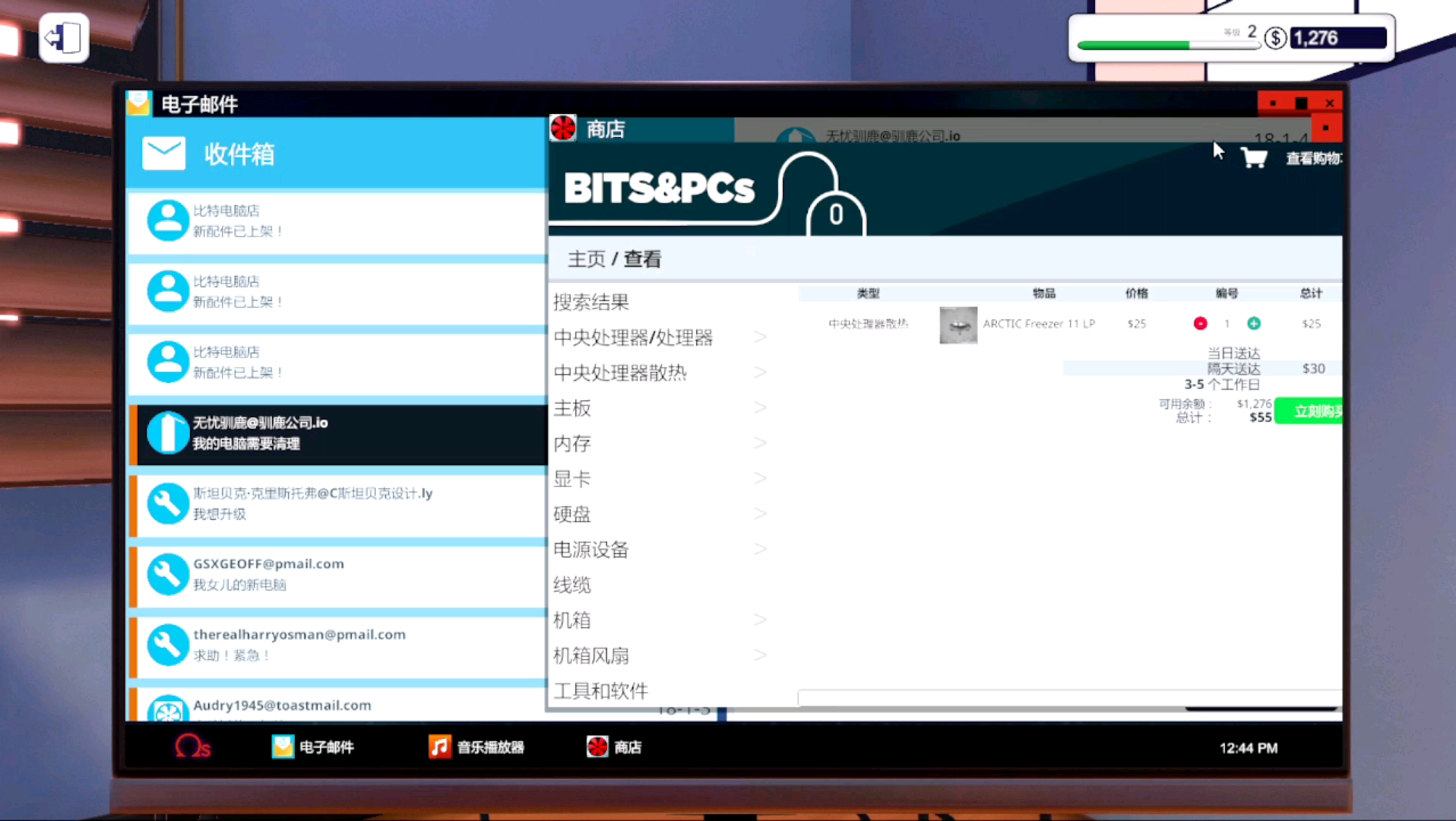Open the first 比特电脑店 email avatar
This screenshot has width=1456, height=821.
coord(167,220)
